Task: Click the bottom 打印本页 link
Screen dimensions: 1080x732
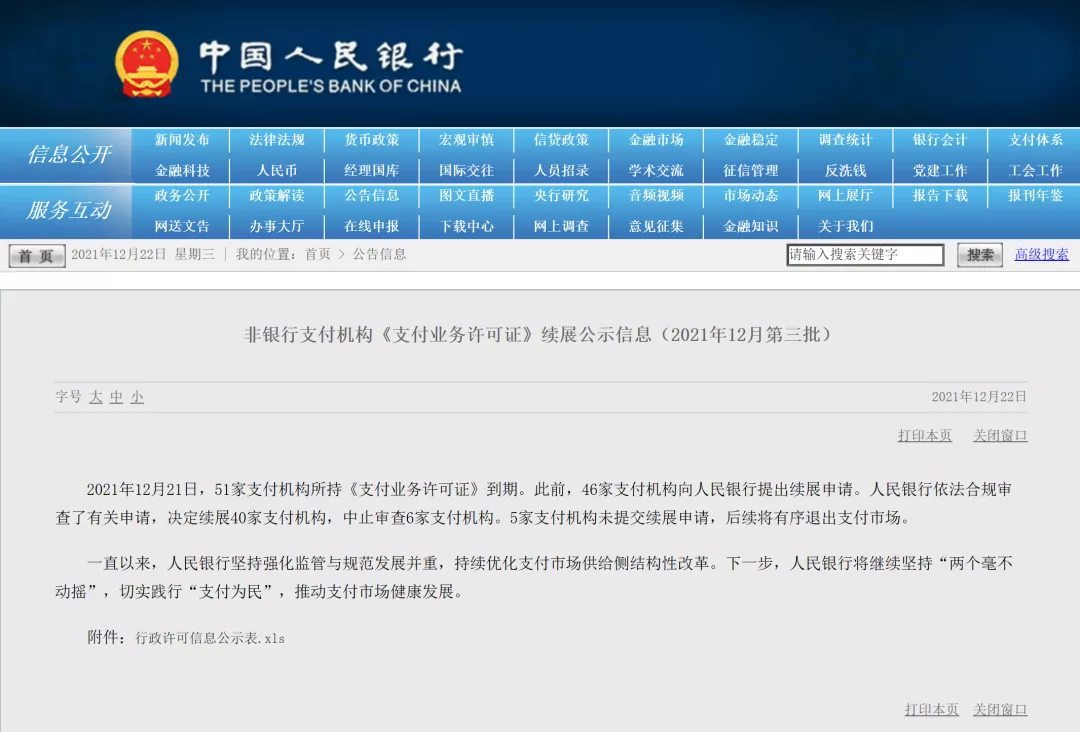Action: 931,709
